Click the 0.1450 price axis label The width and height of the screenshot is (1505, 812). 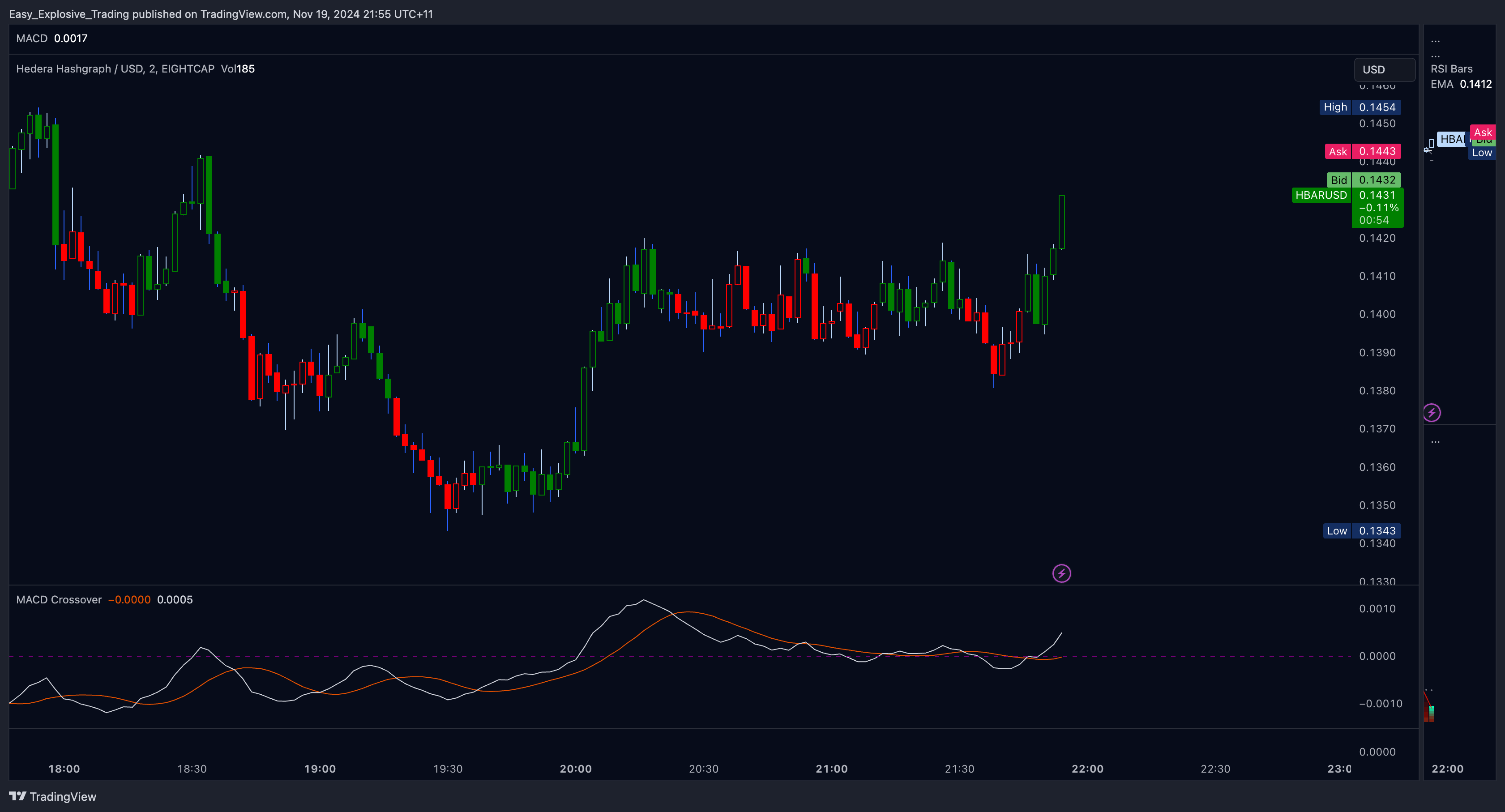tap(1377, 124)
